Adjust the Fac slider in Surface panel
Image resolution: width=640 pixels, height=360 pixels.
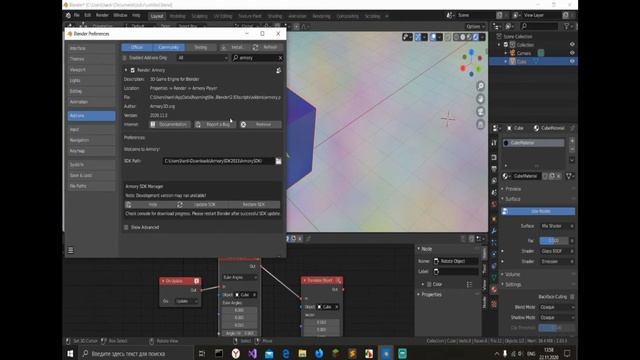click(x=553, y=241)
